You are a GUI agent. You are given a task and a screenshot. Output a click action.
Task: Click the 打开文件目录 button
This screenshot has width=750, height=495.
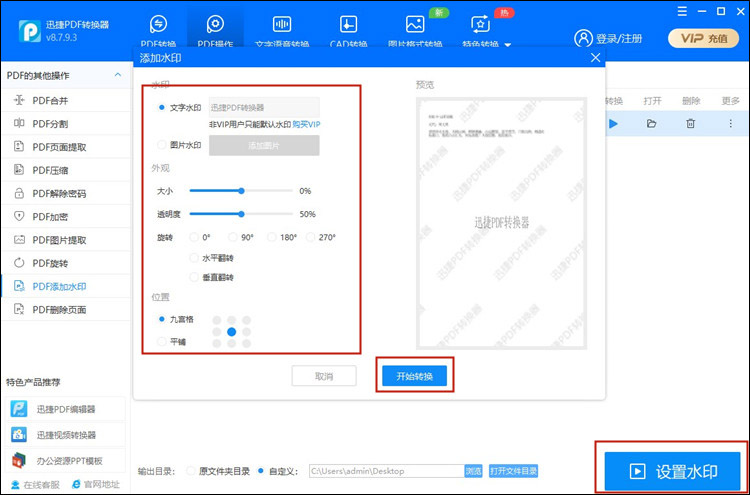click(x=513, y=471)
